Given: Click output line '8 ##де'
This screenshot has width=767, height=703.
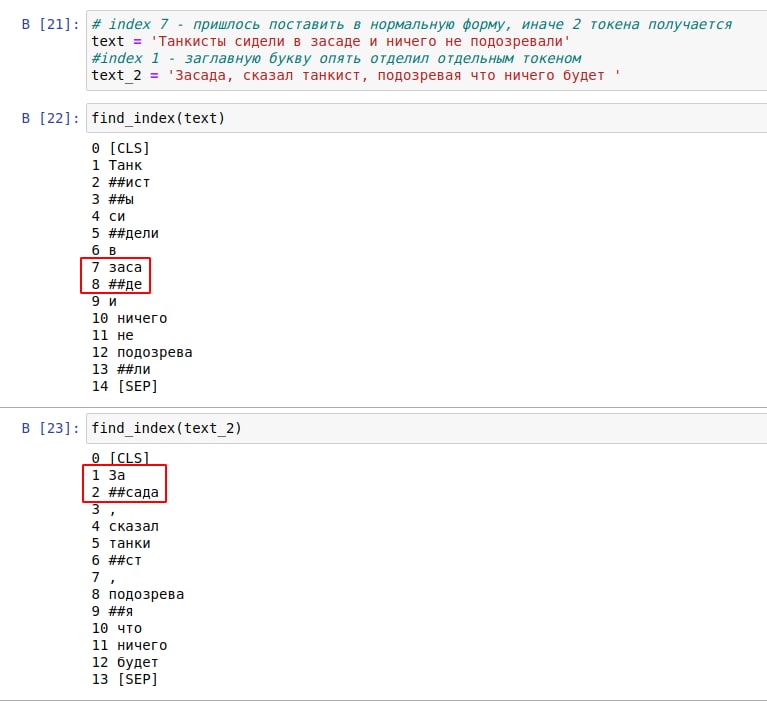Looking at the screenshot, I should point(117,284).
